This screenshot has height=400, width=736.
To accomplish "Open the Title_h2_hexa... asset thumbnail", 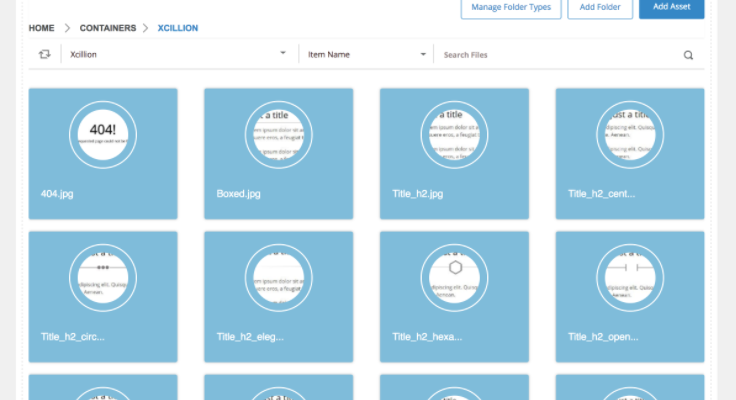I will [454, 277].
